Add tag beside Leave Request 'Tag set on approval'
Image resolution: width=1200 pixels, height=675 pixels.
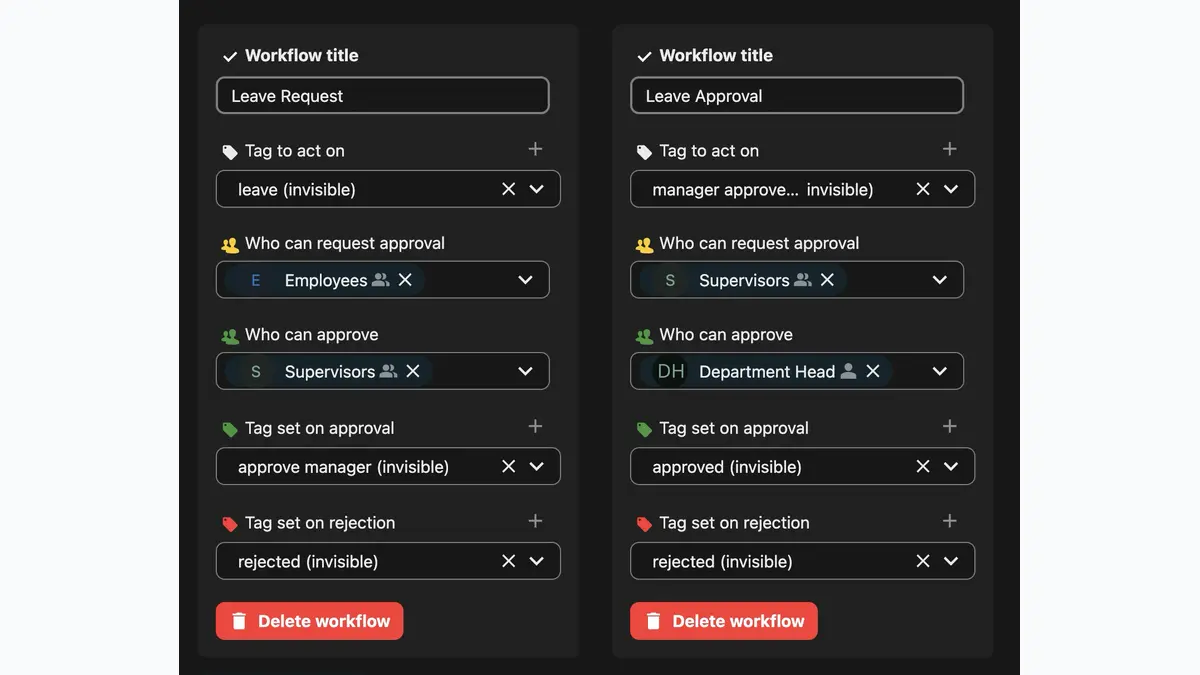coord(535,426)
